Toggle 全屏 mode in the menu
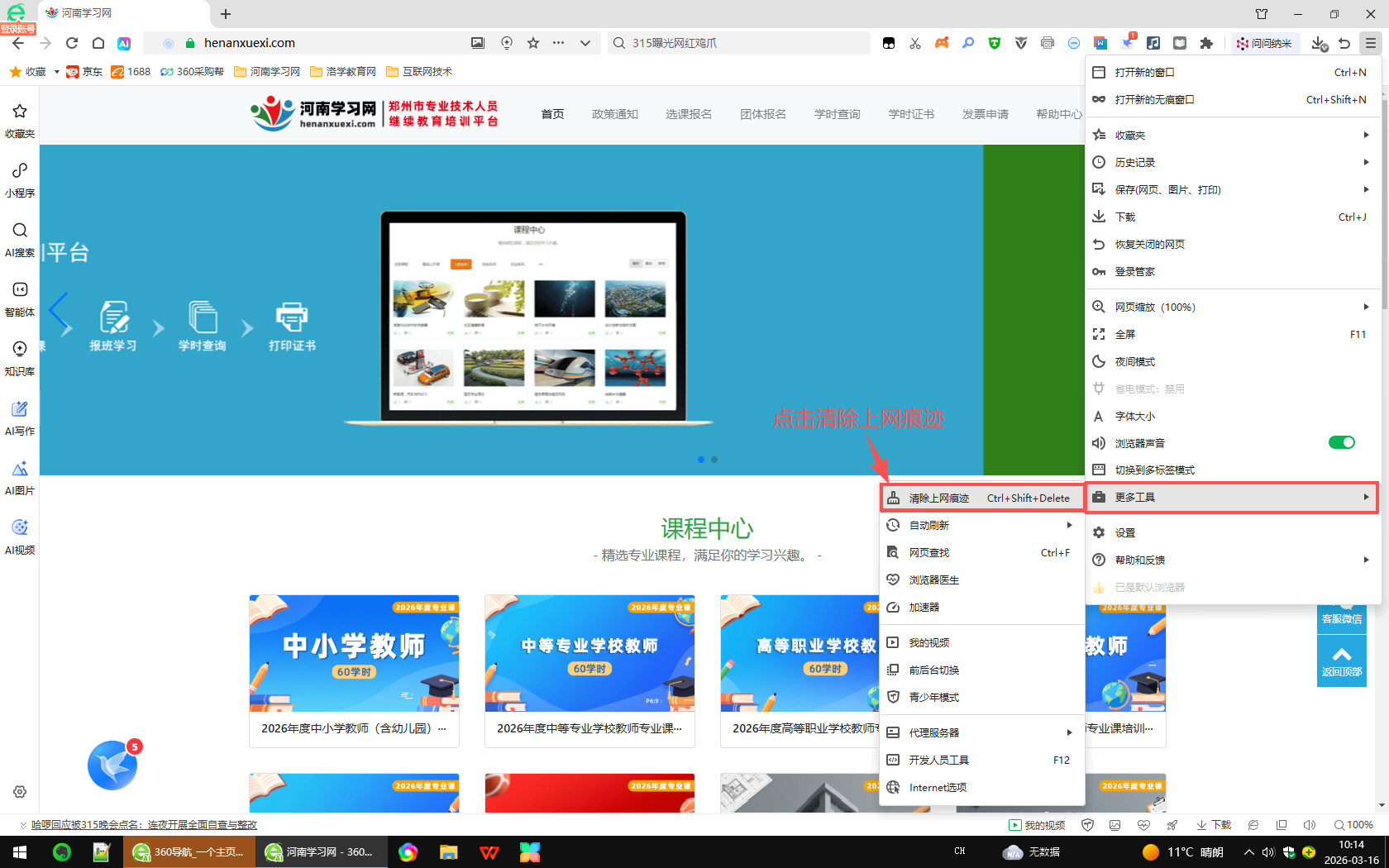1389x868 pixels. click(x=1125, y=335)
